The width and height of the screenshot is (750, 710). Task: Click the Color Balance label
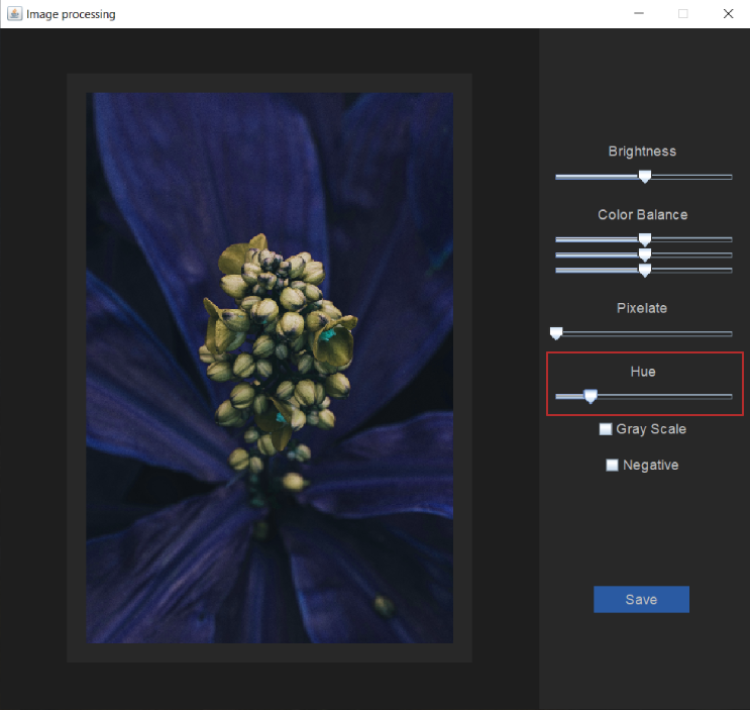(x=642, y=215)
